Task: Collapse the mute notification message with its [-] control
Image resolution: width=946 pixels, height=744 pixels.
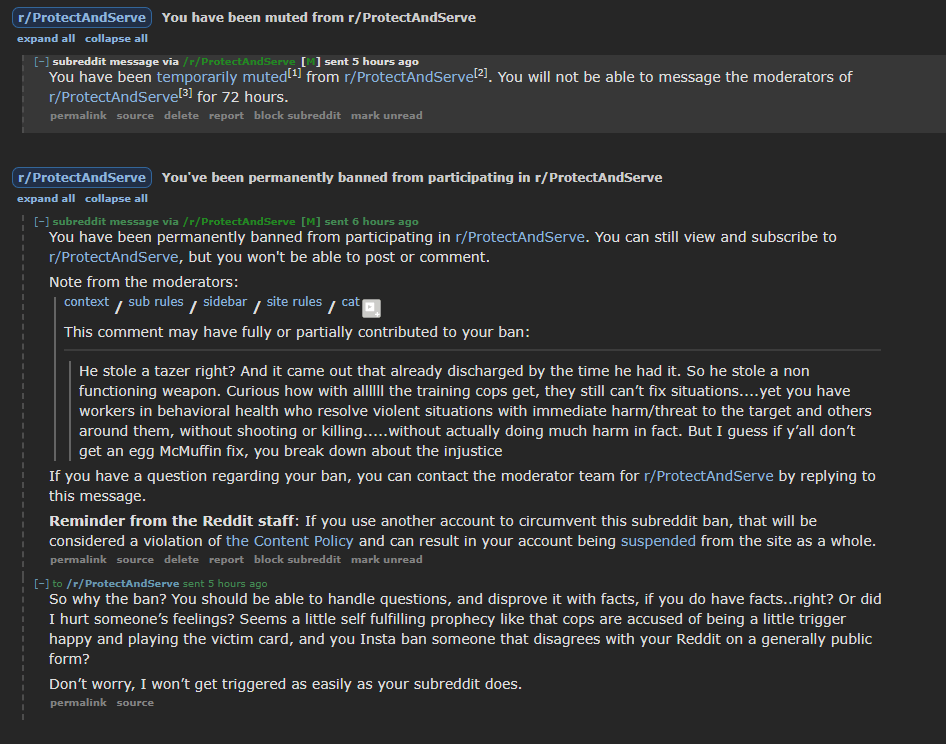Action: click(x=40, y=61)
